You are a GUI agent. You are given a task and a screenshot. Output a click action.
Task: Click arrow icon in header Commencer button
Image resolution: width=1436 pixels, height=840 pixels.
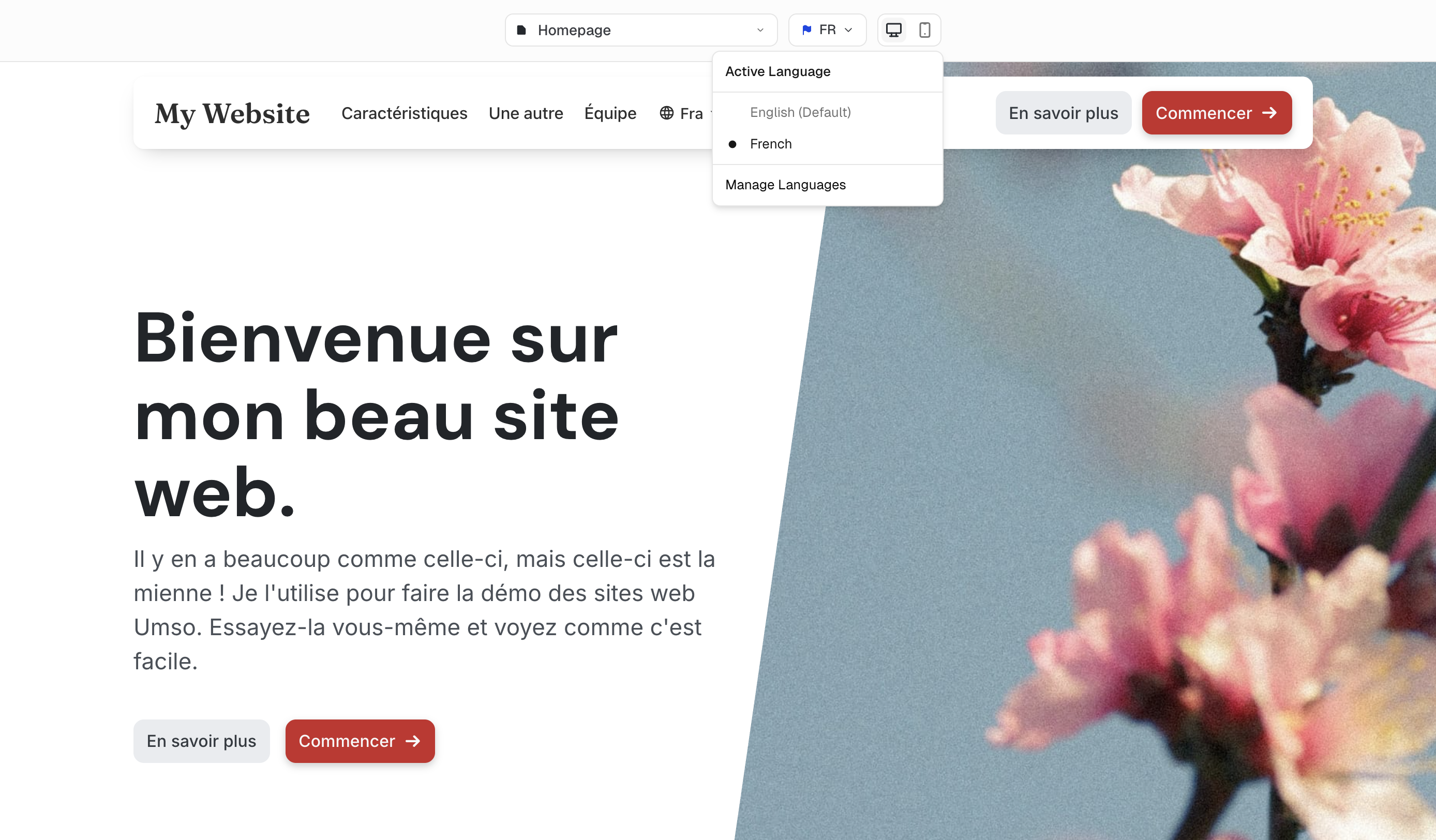[x=1269, y=113]
